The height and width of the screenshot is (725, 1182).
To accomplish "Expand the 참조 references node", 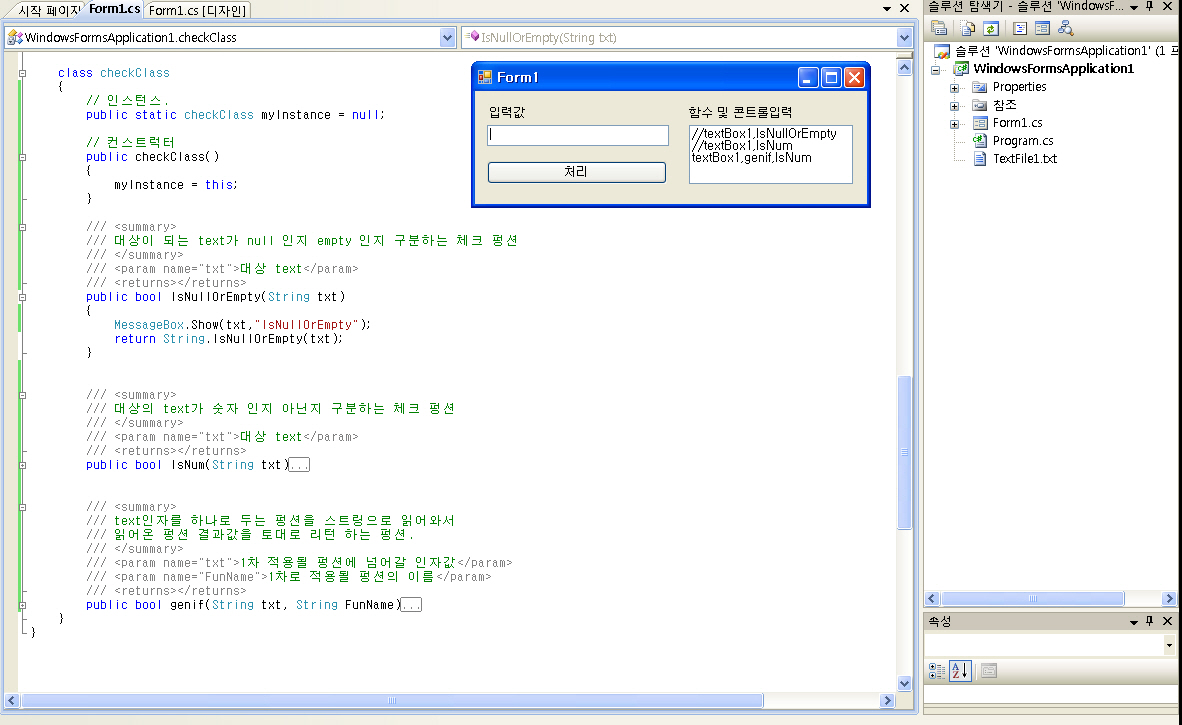I will [x=954, y=106].
